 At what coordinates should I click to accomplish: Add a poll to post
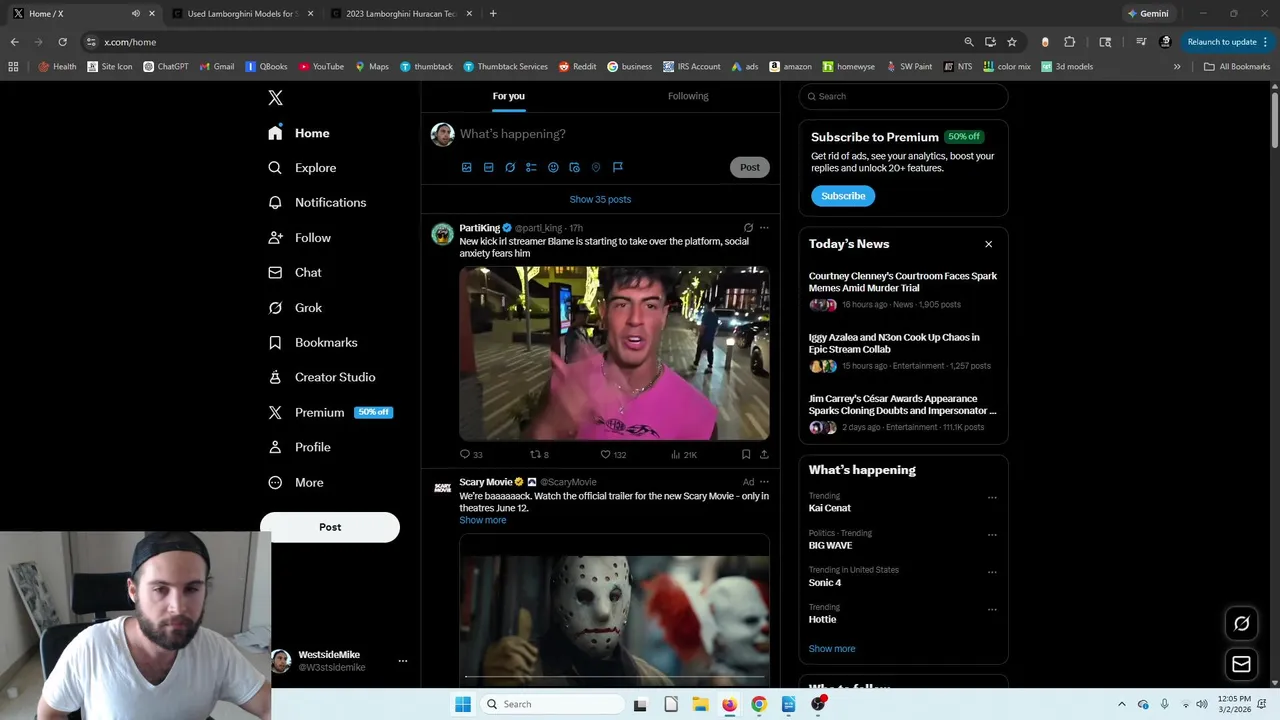coord(531,167)
